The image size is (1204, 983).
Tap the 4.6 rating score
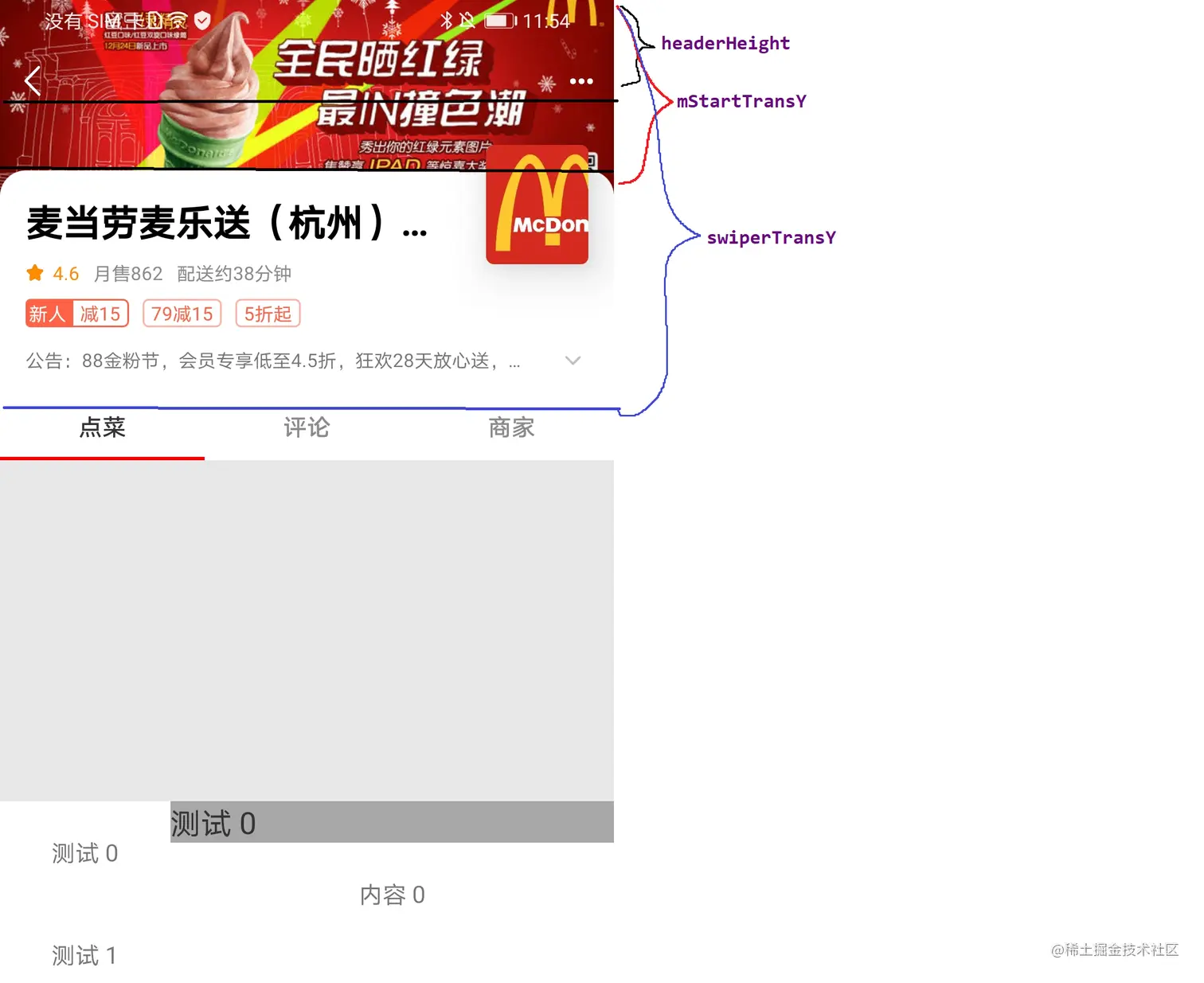66,274
